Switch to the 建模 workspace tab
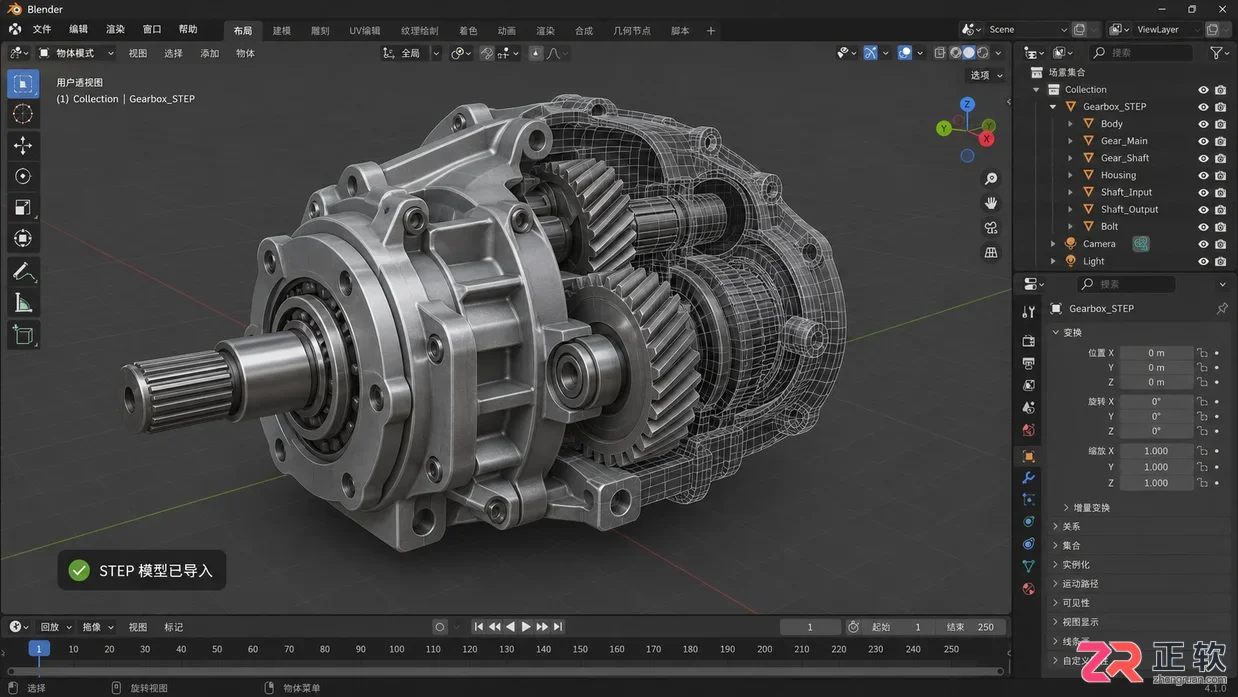The width and height of the screenshot is (1238, 697). point(282,31)
